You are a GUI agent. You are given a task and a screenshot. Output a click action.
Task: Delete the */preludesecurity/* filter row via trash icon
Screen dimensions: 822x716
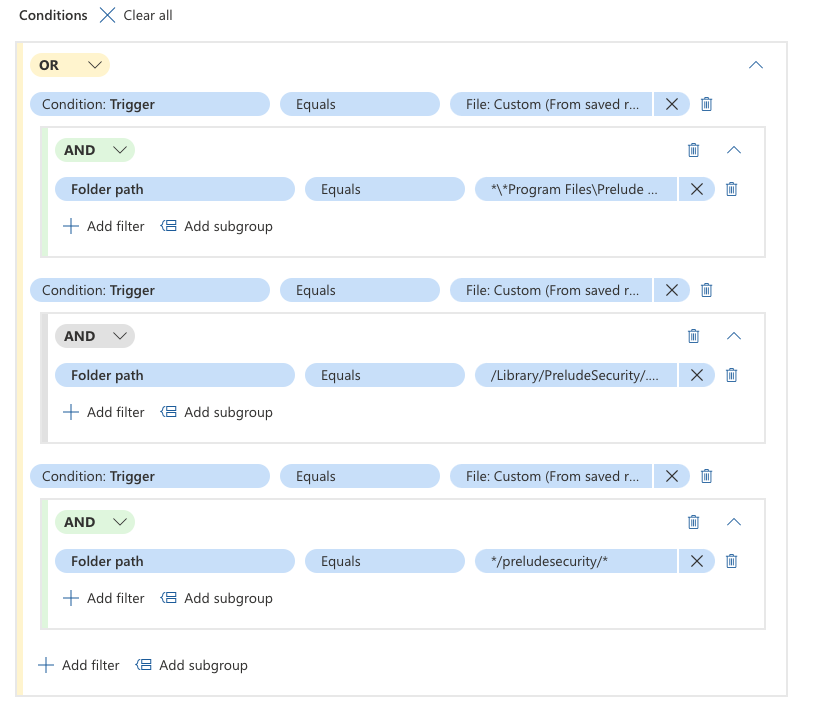pyautogui.click(x=731, y=561)
